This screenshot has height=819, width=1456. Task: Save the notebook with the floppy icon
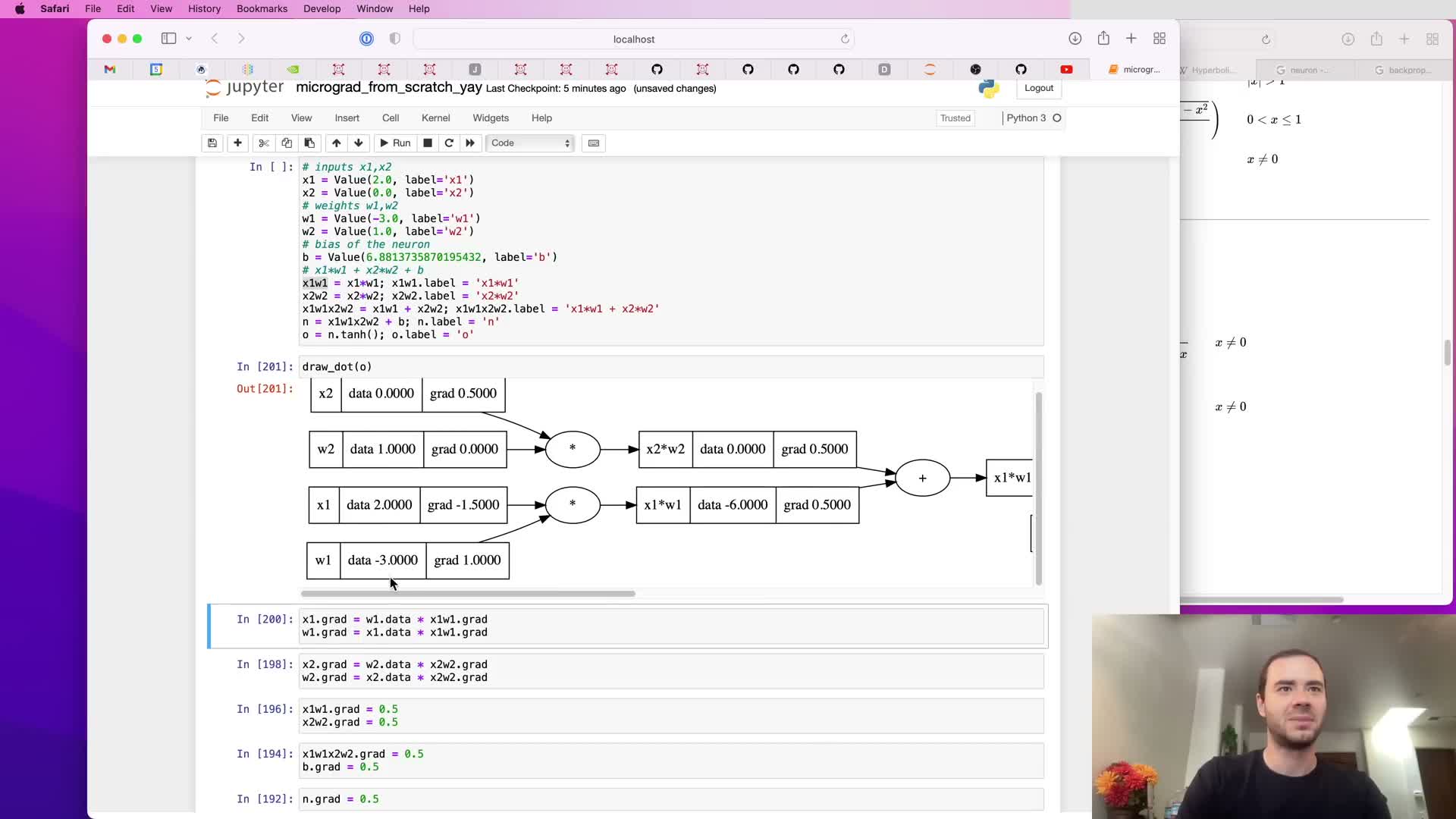pyautogui.click(x=212, y=143)
